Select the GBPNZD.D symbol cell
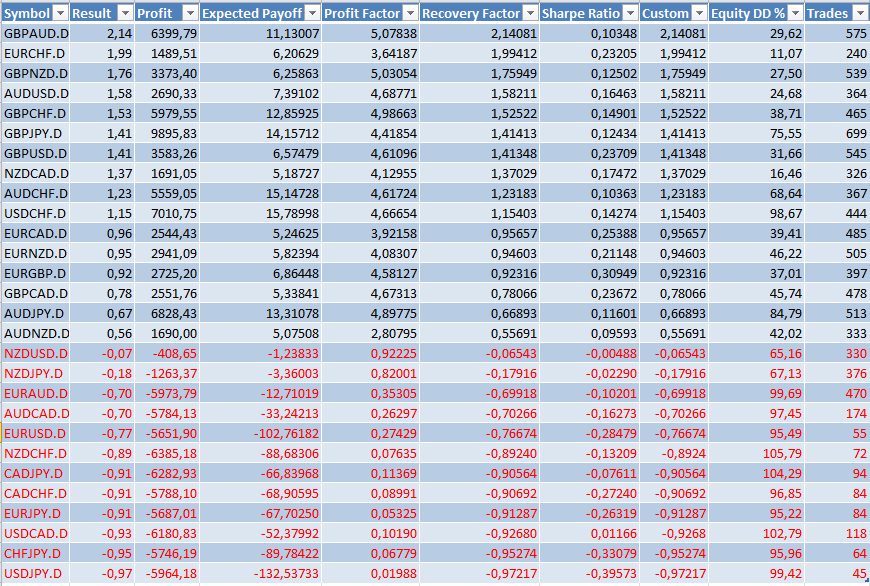 tap(35, 73)
